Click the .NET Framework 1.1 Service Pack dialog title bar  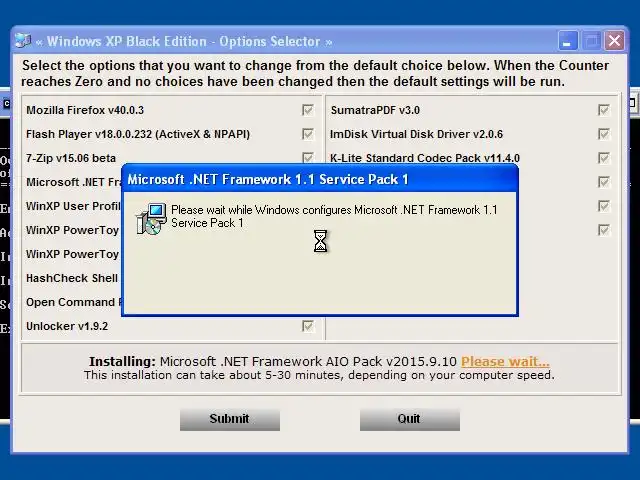pyautogui.click(x=320, y=180)
